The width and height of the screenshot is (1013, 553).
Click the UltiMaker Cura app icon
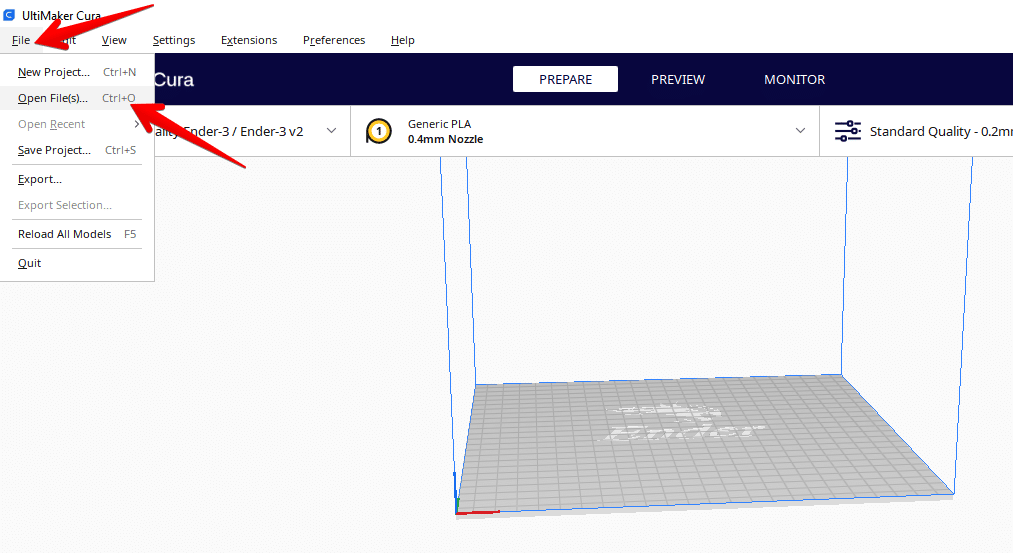(9, 14)
